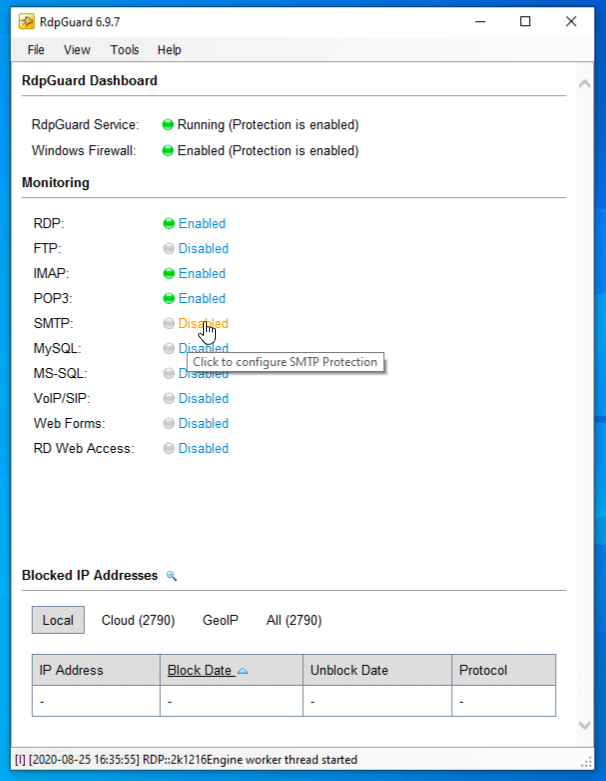Open the Help menu
The width and height of the screenshot is (606, 781).
click(169, 50)
